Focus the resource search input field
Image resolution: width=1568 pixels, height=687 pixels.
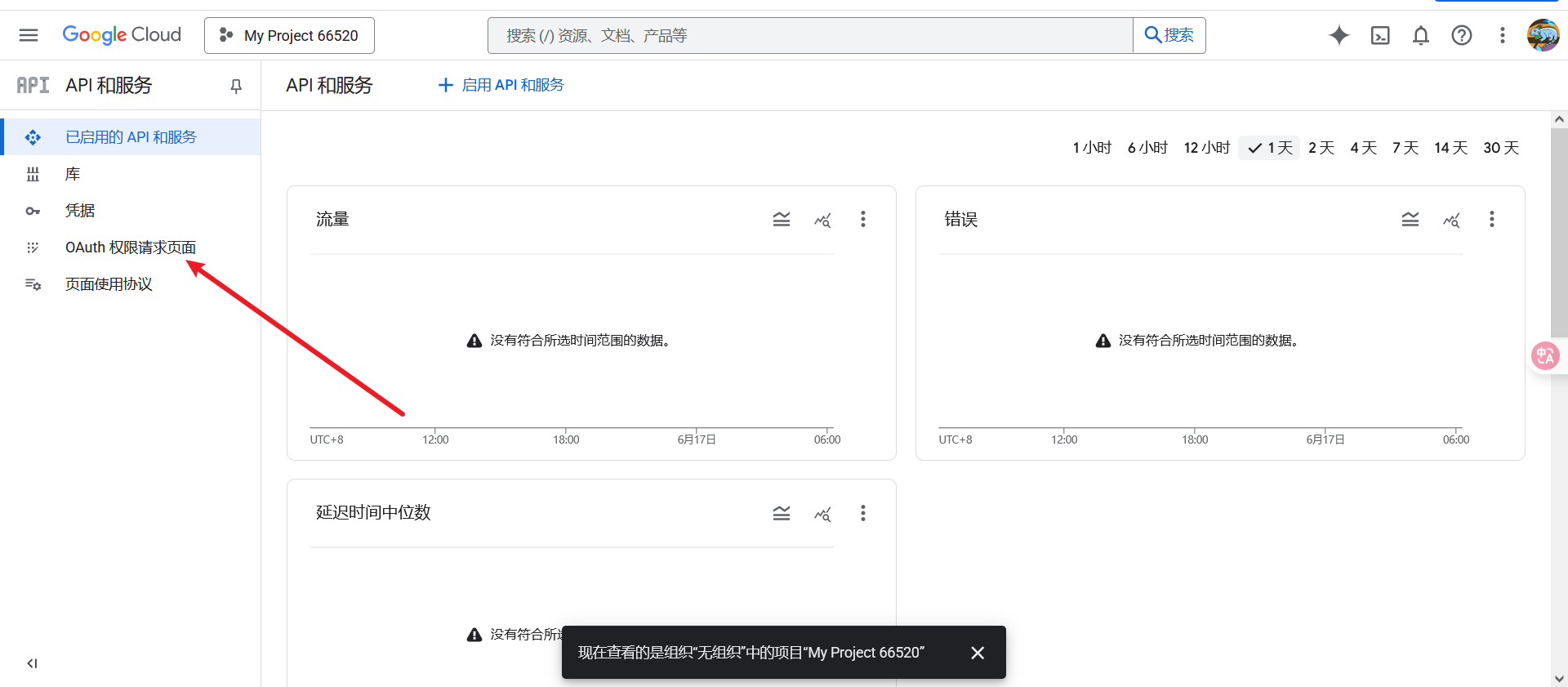pyautogui.click(x=809, y=35)
